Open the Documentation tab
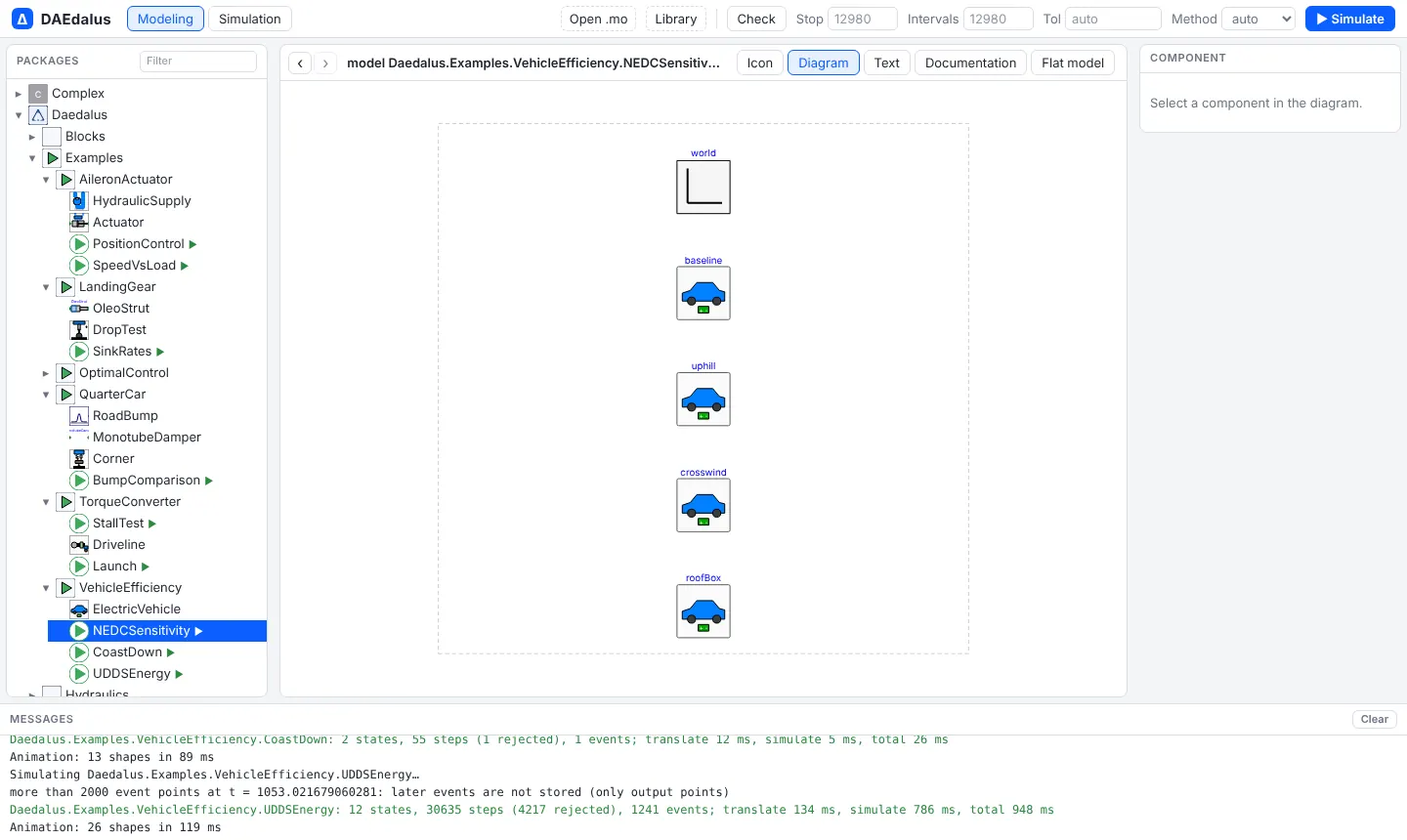 pos(970,63)
